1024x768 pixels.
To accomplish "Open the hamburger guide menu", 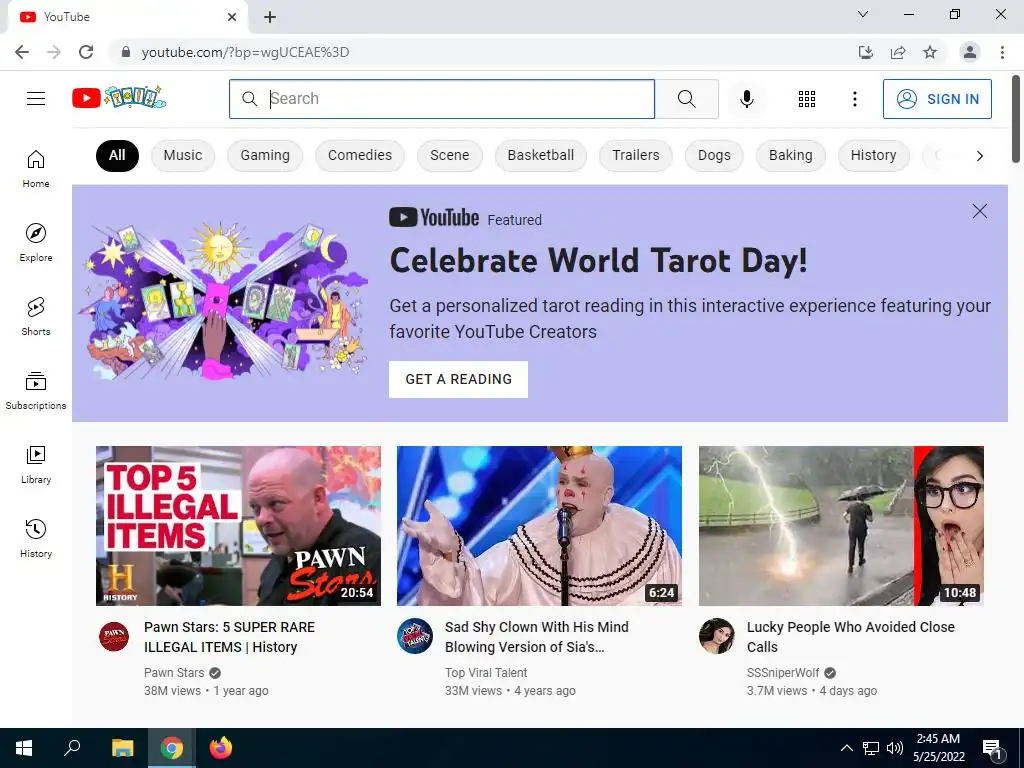I will coord(36,99).
